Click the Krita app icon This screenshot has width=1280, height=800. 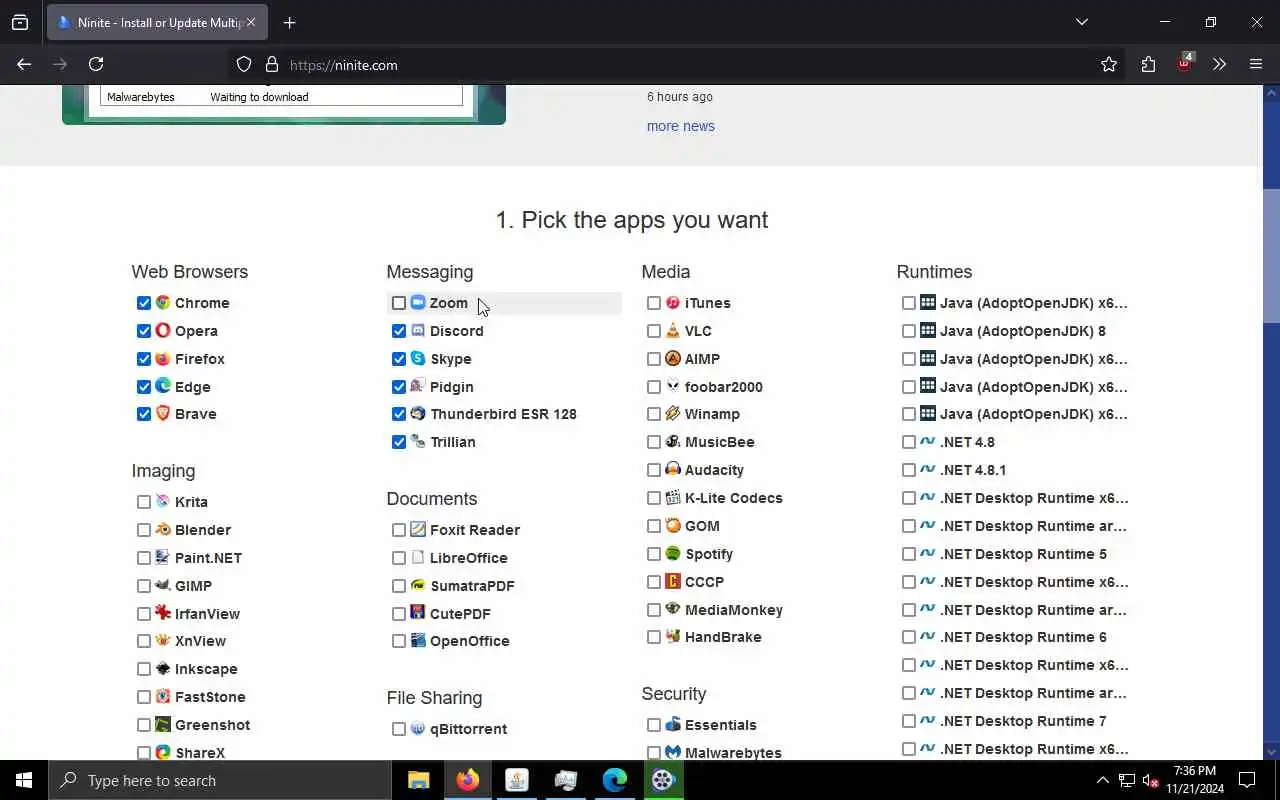[x=163, y=501]
